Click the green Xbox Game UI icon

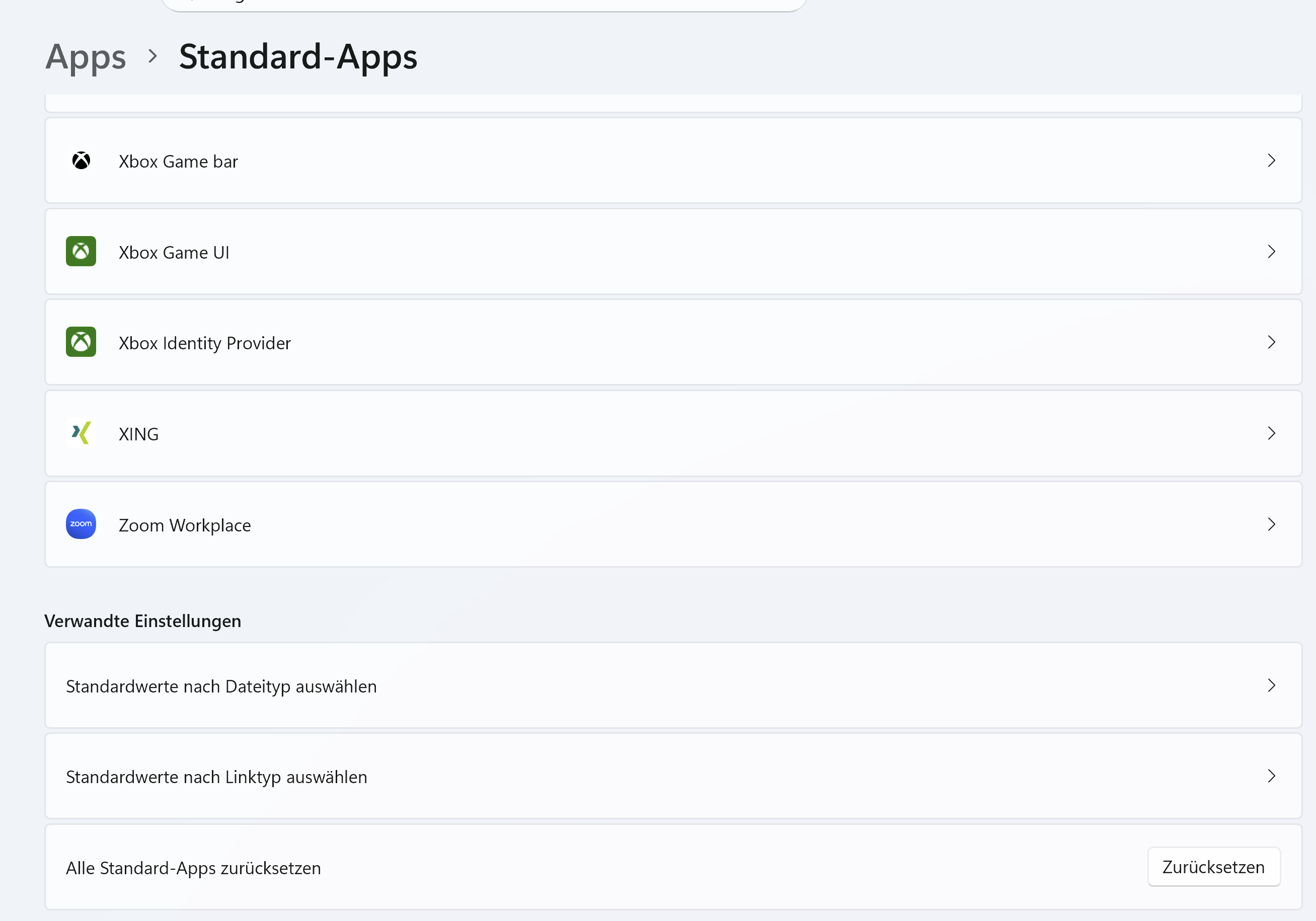coord(81,252)
